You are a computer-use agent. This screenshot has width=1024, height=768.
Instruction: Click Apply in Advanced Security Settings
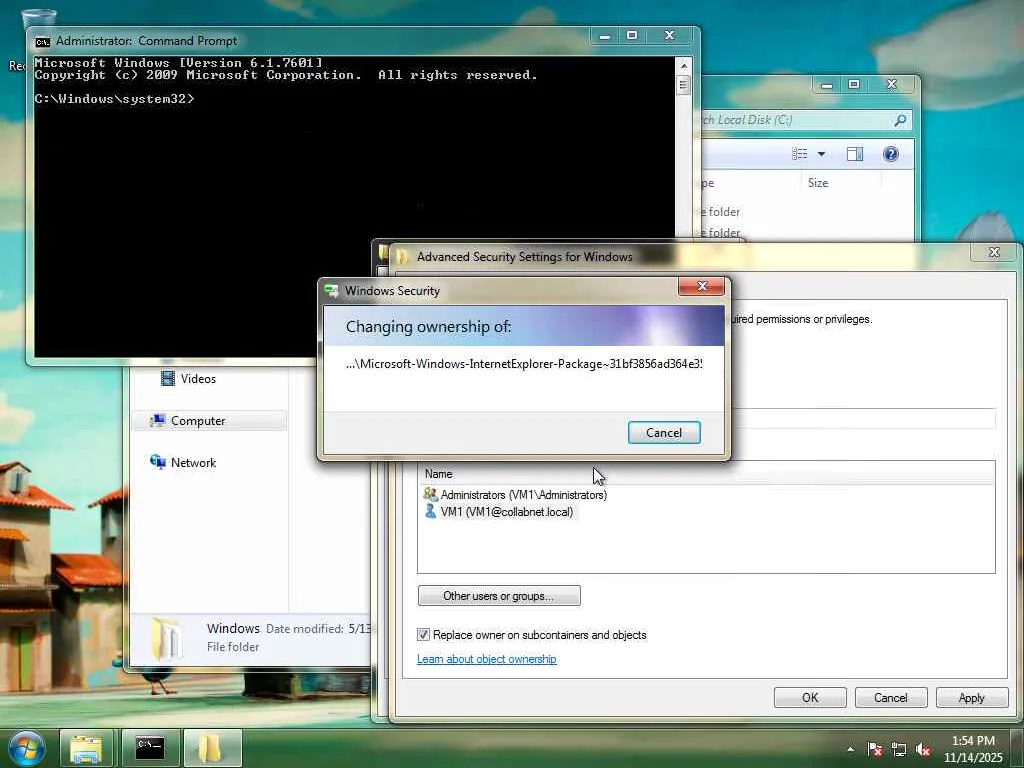(971, 697)
